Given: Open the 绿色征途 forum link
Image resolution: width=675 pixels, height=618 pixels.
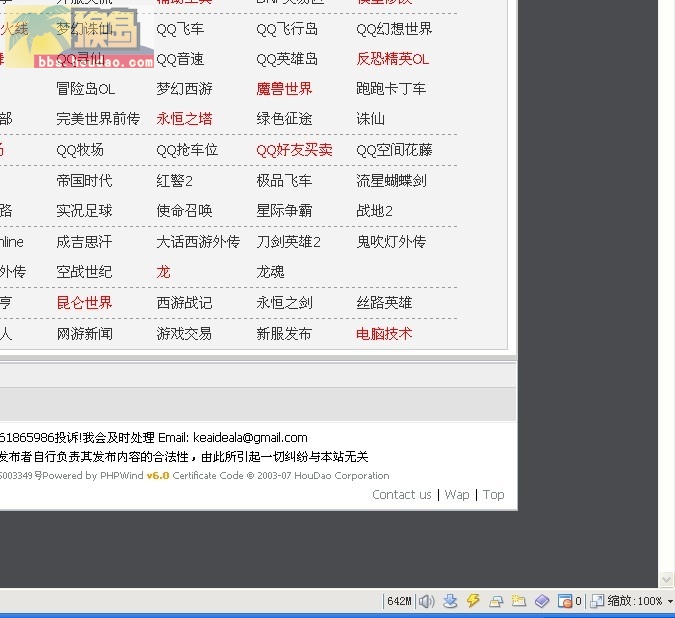Looking at the screenshot, I should 284,119.
